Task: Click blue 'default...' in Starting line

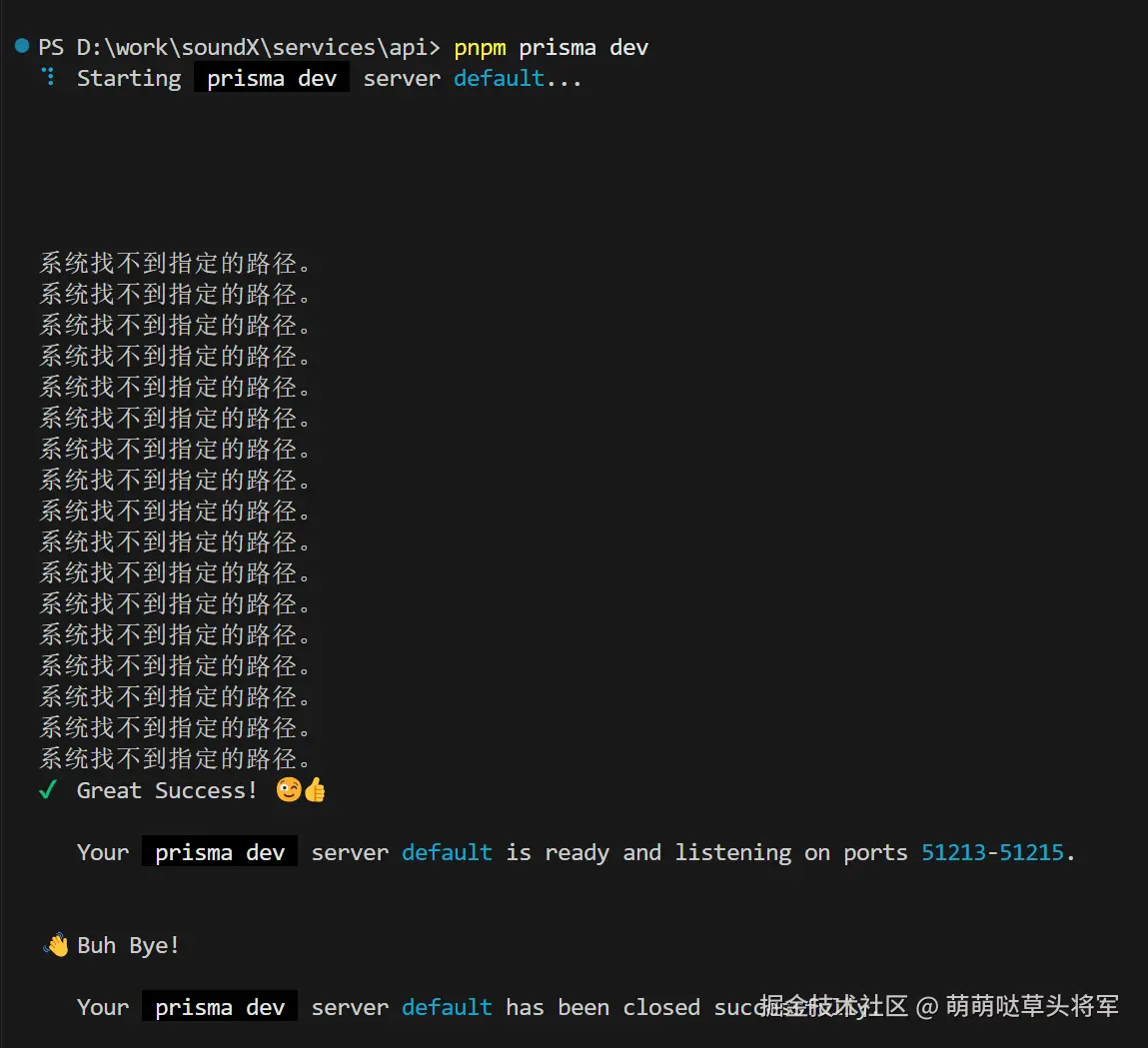Action: click(518, 78)
